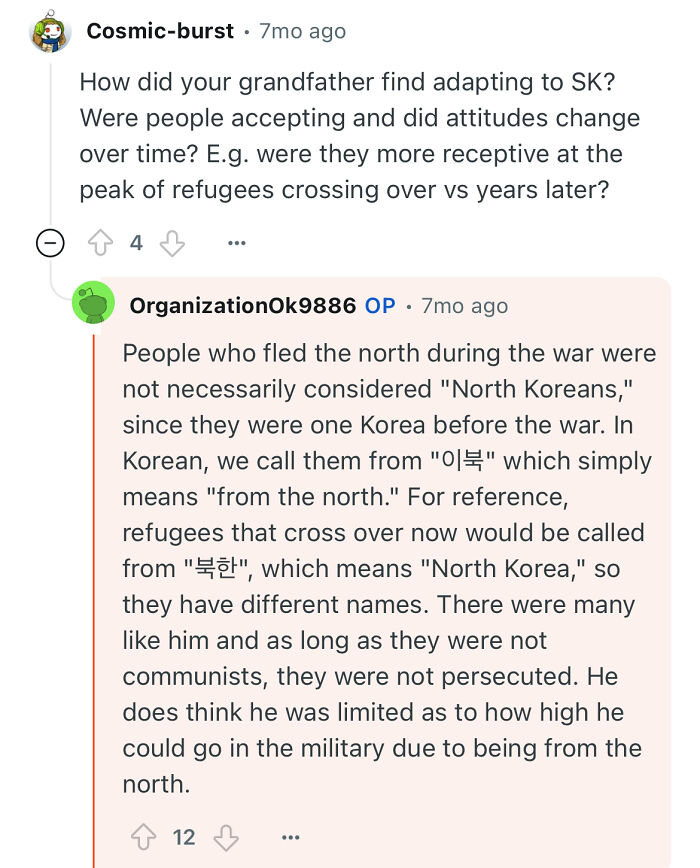This screenshot has height=868, width=700.
Task: Open more options for OrganizationOk9886's reply
Action: tap(290, 838)
